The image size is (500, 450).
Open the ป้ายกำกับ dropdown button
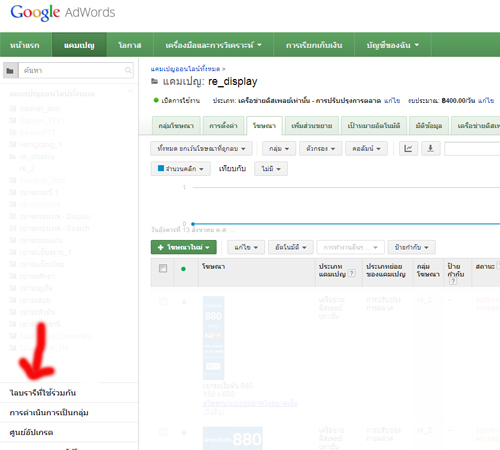[x=411, y=247]
